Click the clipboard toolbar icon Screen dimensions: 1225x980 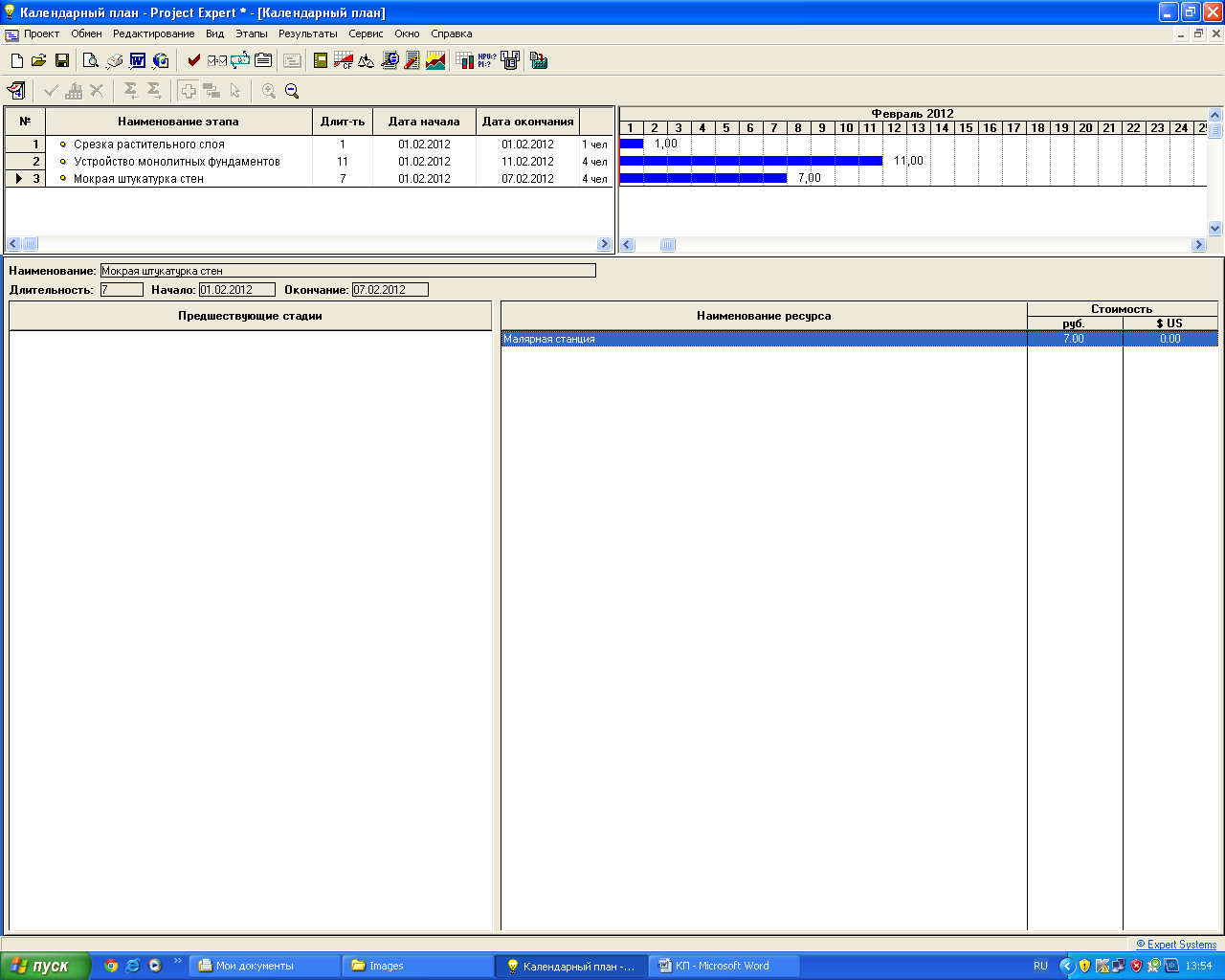tap(263, 61)
